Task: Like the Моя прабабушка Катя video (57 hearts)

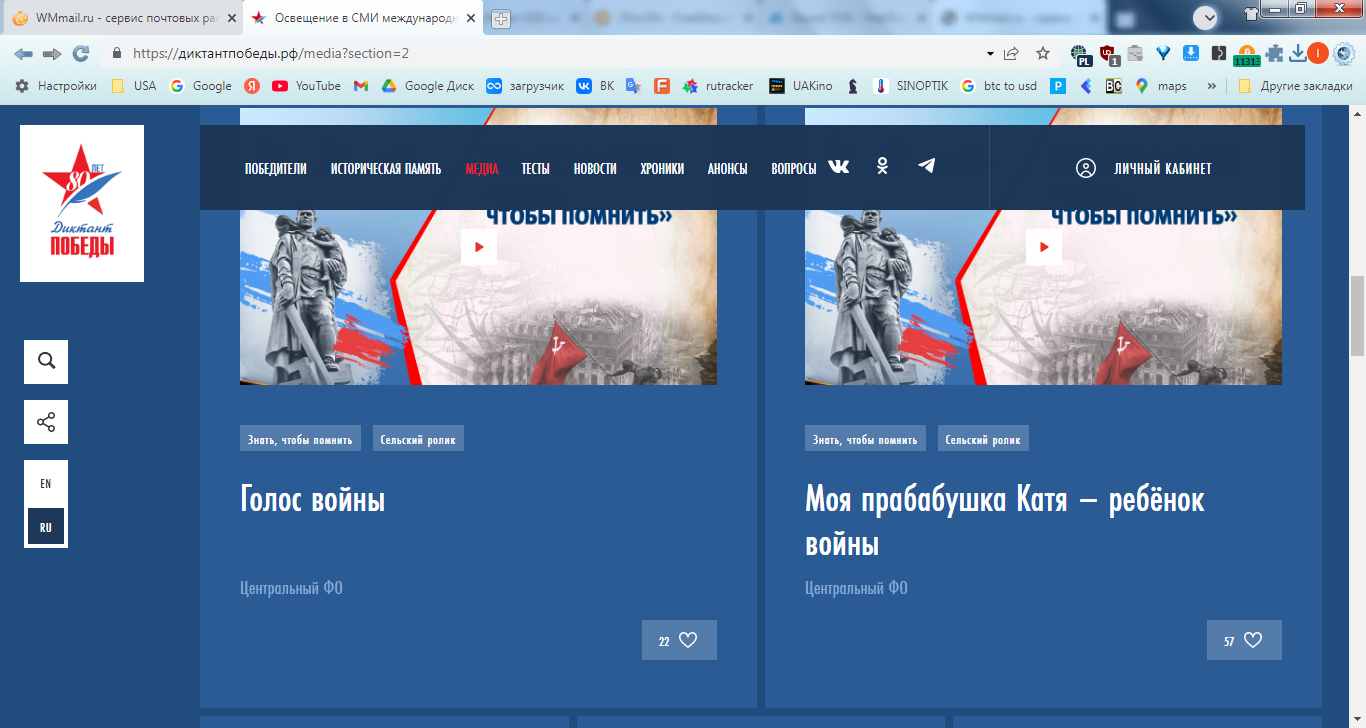Action: [x=1244, y=640]
